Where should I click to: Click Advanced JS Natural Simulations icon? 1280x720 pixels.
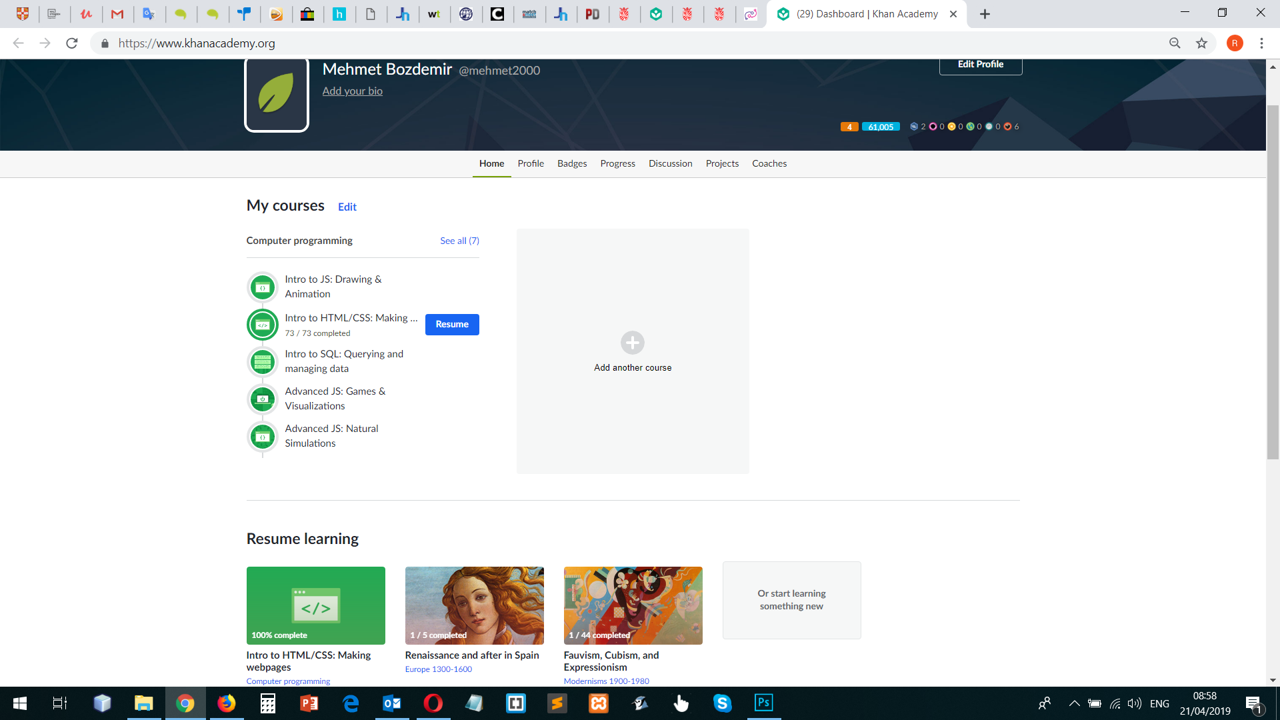pyautogui.click(x=262, y=436)
